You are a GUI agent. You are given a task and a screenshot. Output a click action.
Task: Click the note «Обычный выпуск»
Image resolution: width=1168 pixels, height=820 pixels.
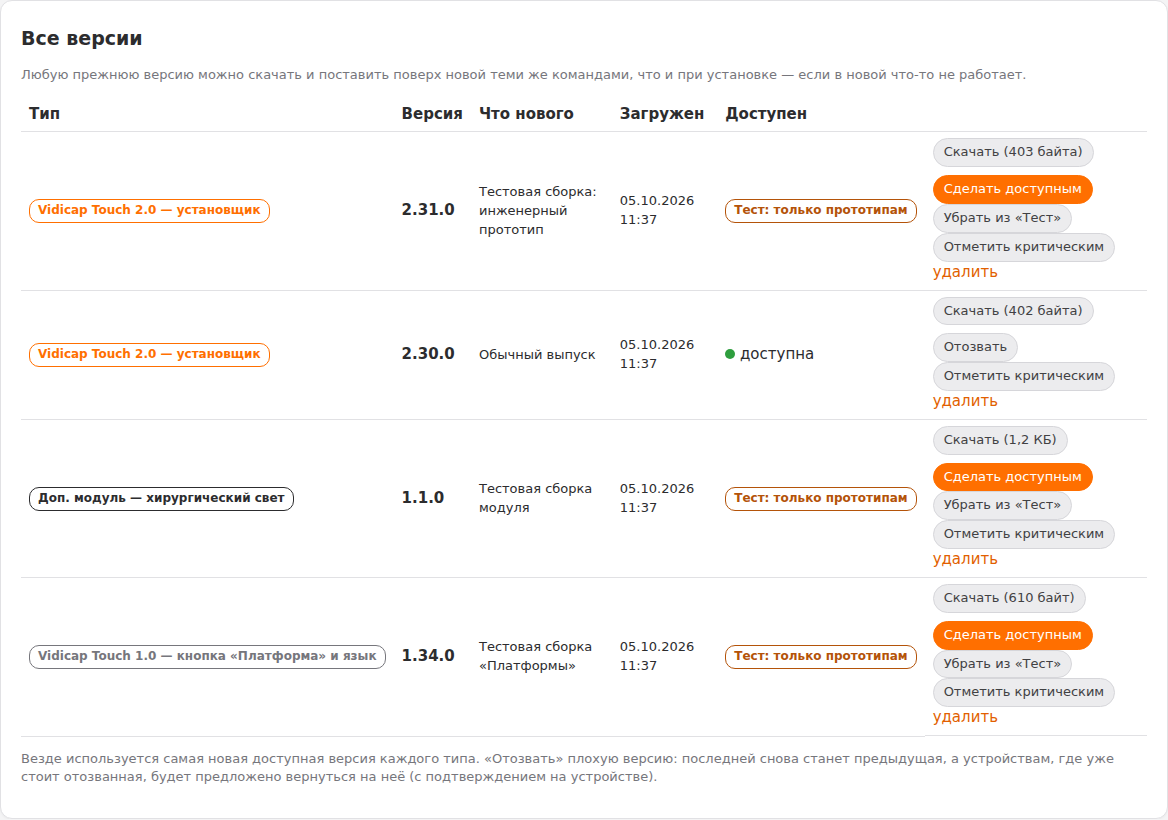coord(537,355)
